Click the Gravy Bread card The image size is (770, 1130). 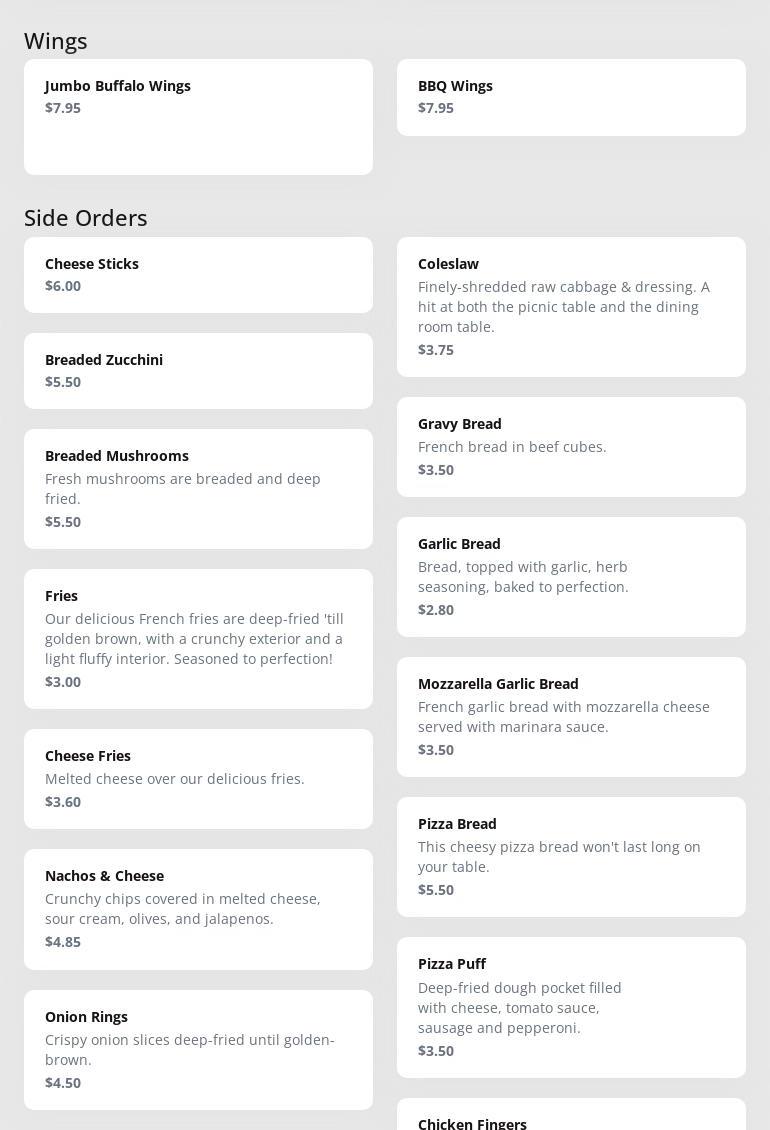tap(570, 447)
